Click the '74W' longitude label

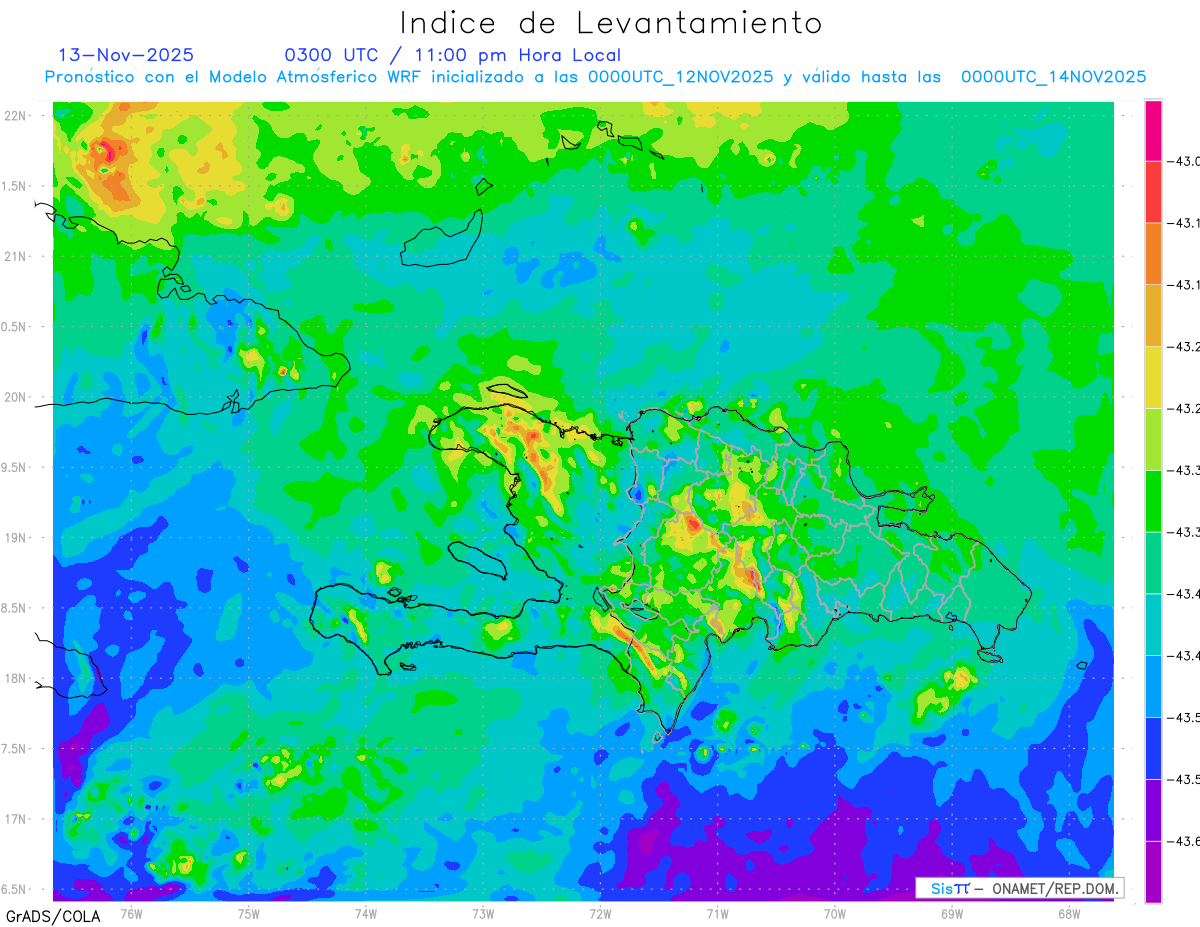(366, 913)
